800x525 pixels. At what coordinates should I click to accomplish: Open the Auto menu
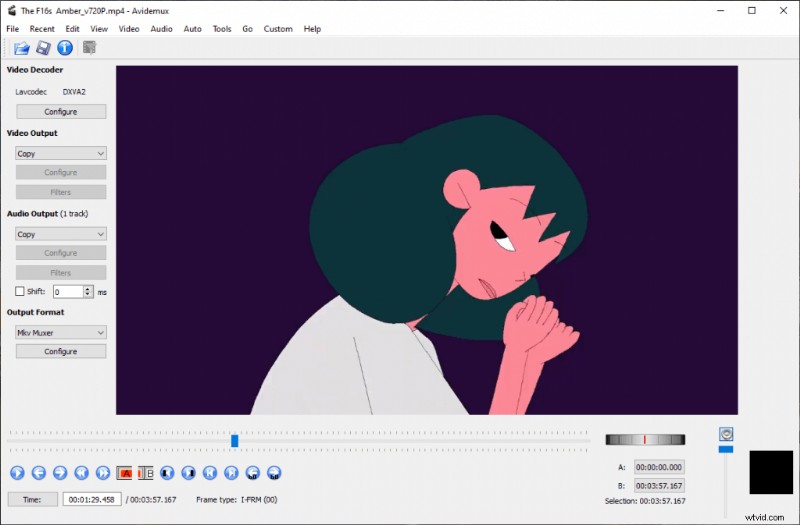[x=192, y=29]
